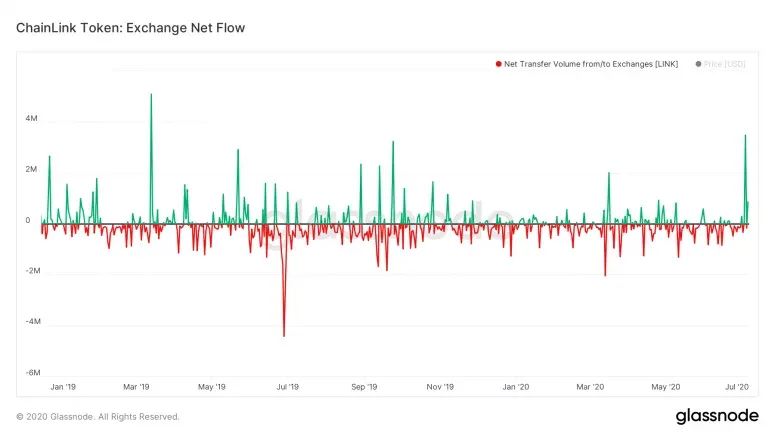
Task: Click the Mar '19 x-axis label
Action: 136,387
